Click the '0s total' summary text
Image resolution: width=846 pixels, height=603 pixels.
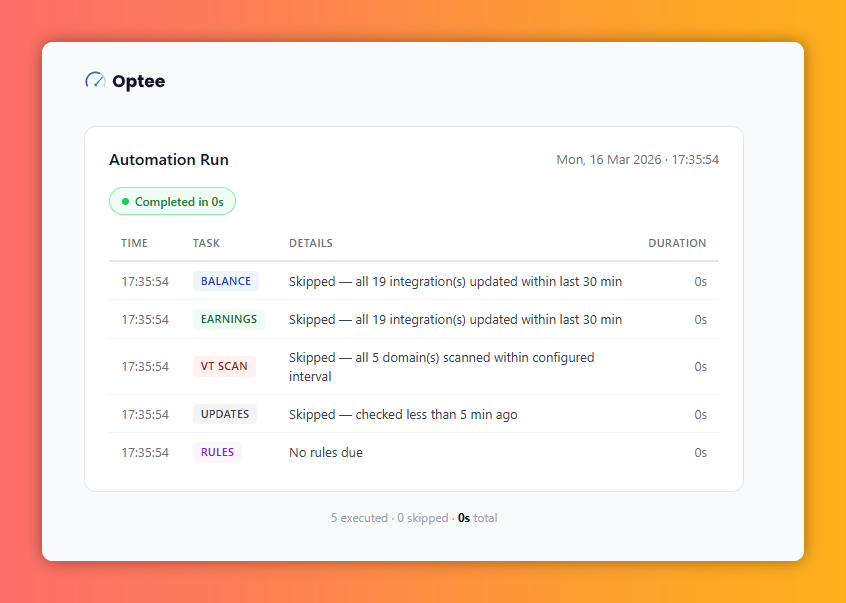[477, 518]
